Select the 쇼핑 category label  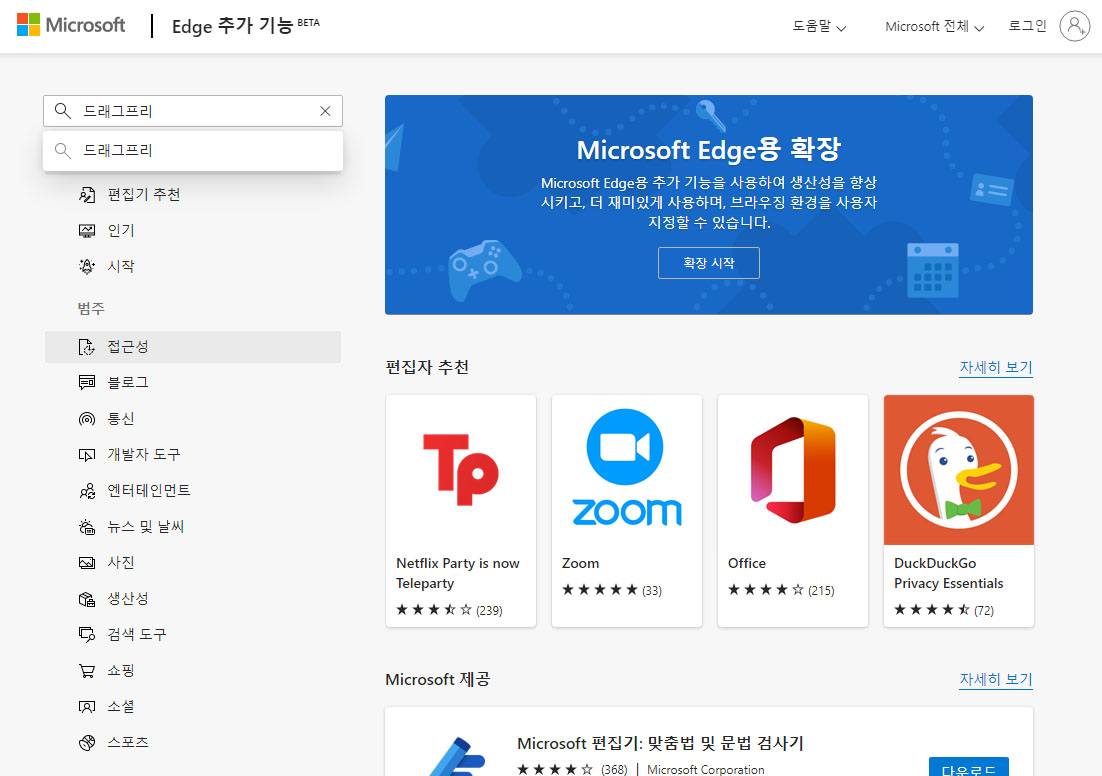point(120,671)
